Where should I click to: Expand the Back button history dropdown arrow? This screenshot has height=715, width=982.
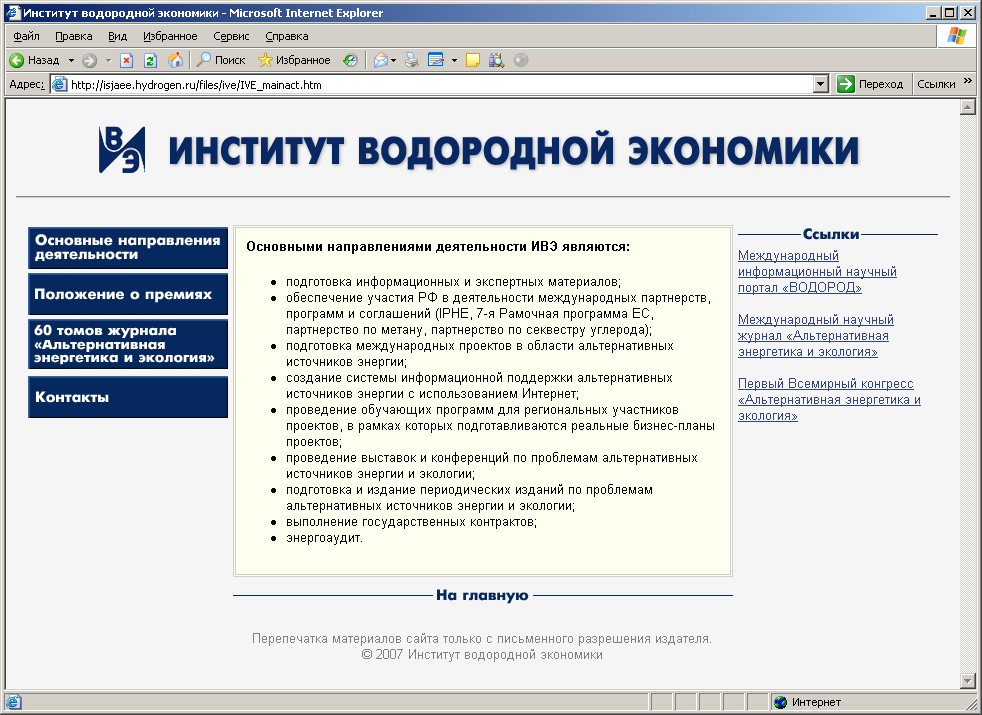click(x=71, y=60)
